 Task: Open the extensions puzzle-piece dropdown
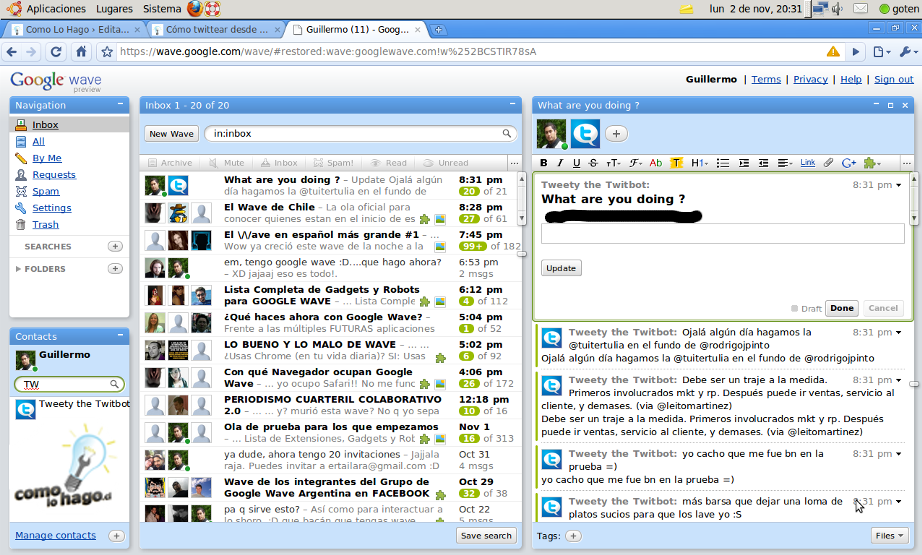click(872, 163)
